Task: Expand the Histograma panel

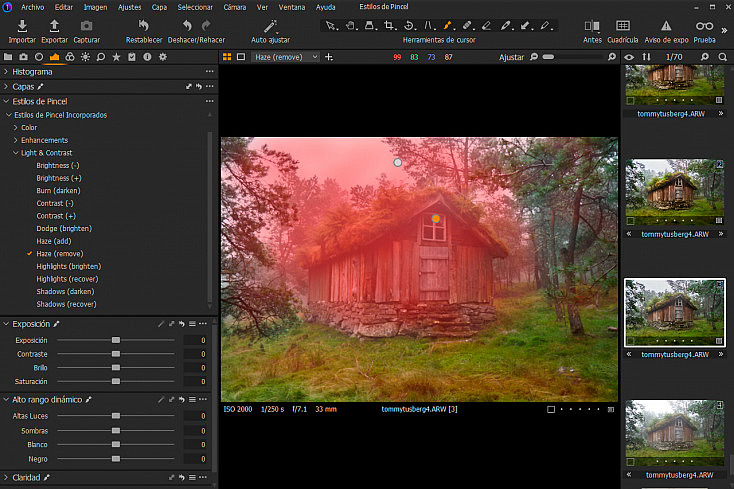Action: coord(6,72)
